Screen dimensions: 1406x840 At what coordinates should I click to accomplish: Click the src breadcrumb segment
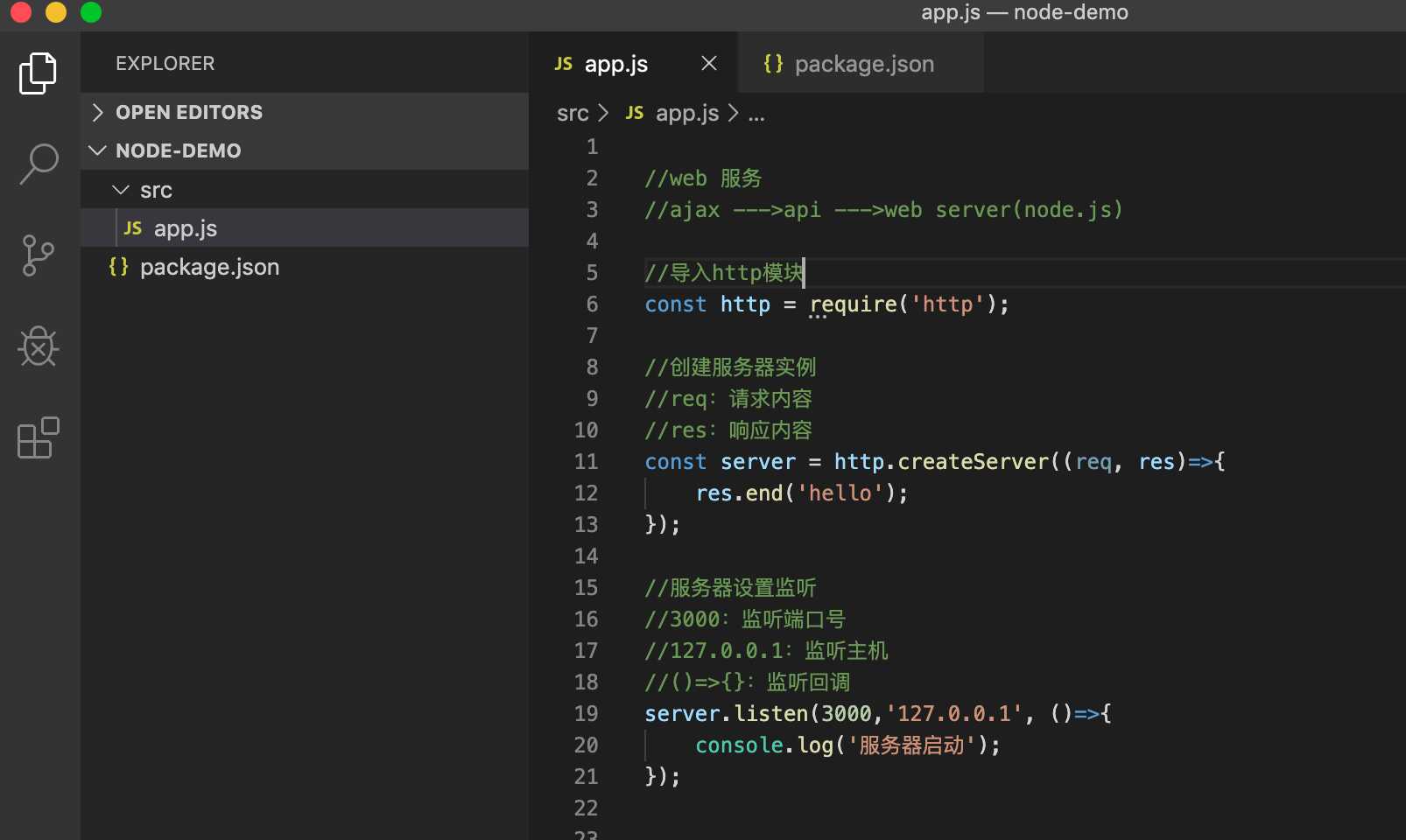(573, 113)
